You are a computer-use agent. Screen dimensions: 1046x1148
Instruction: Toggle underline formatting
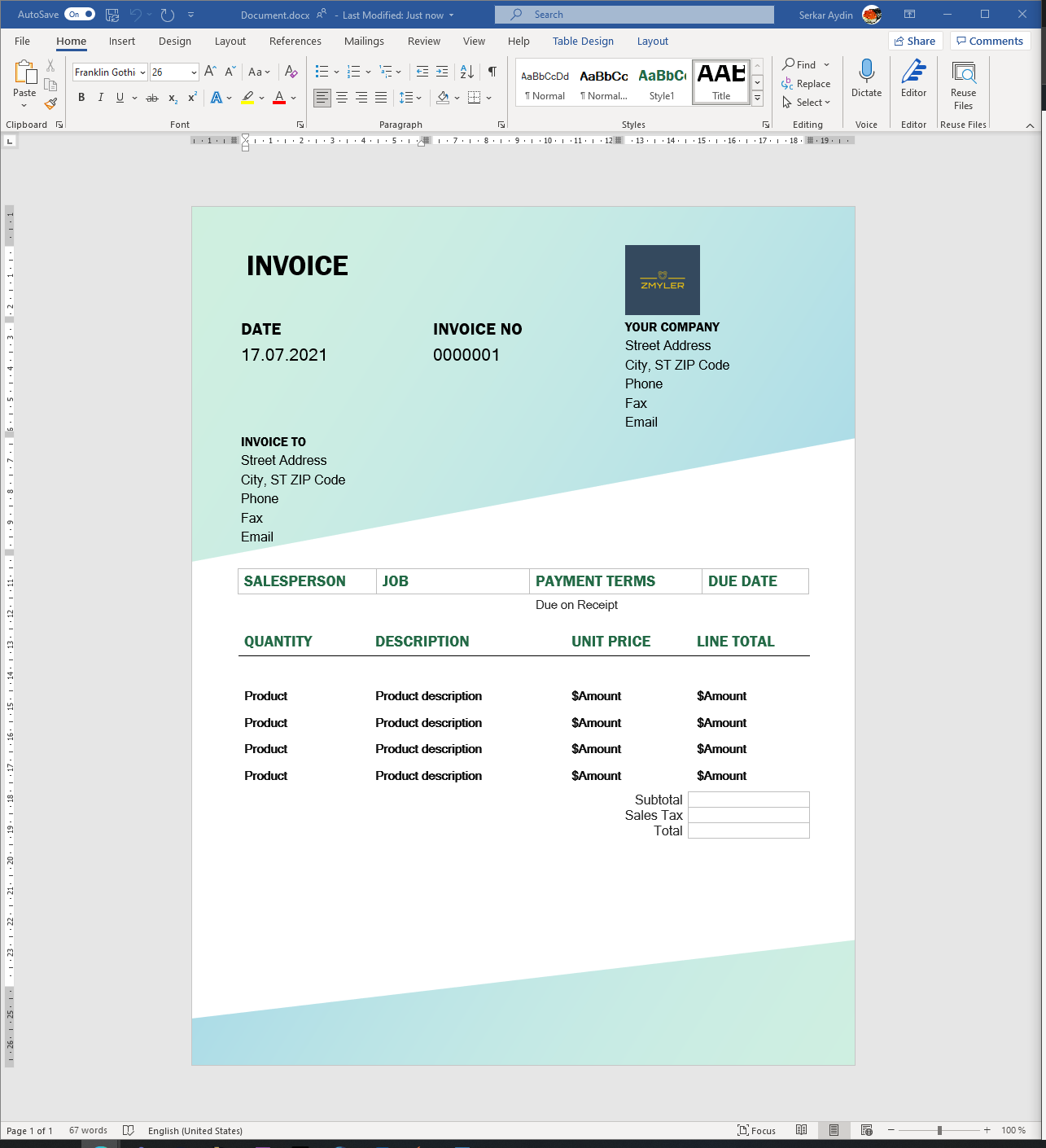pos(119,97)
